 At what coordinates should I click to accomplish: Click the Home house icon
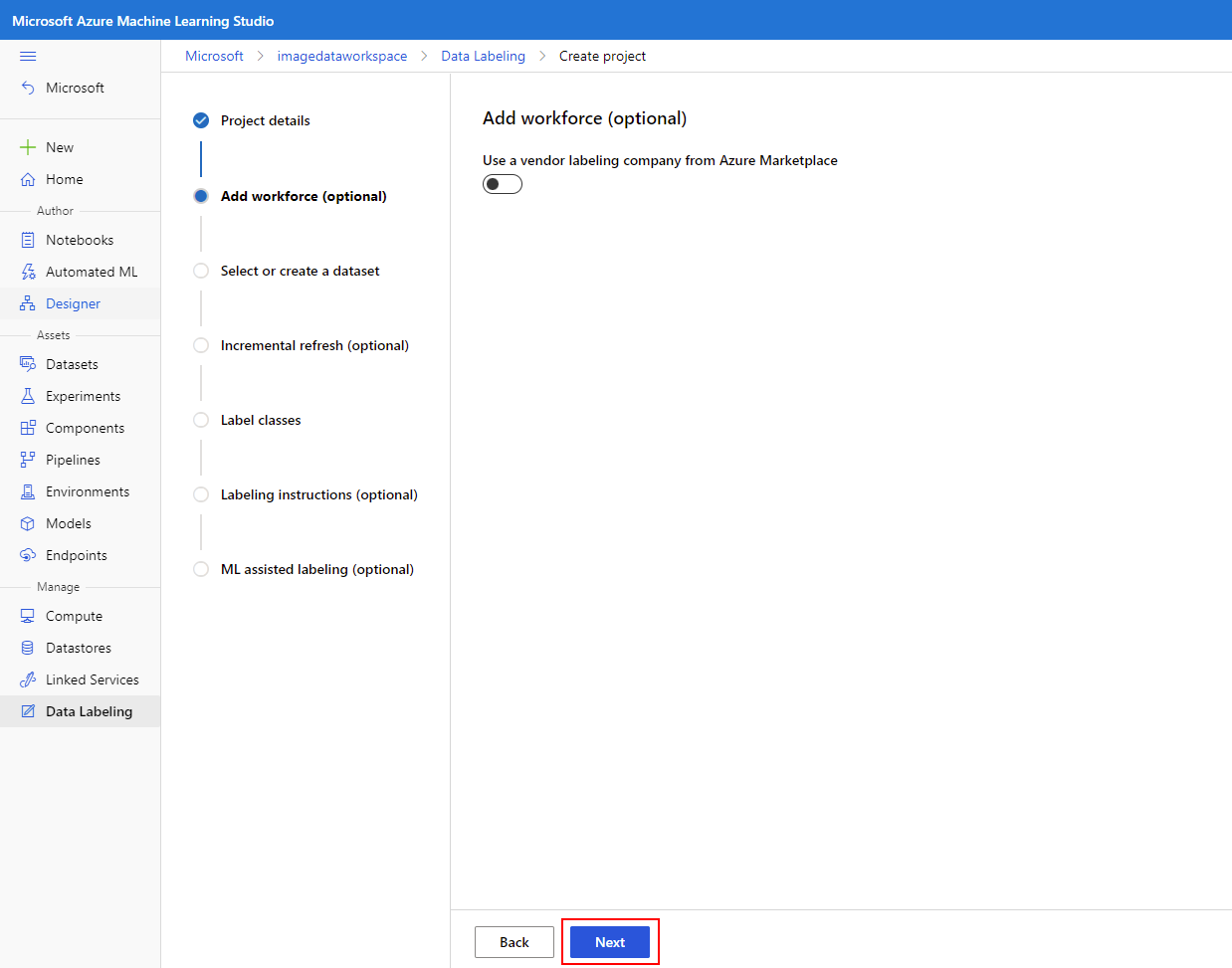click(28, 179)
